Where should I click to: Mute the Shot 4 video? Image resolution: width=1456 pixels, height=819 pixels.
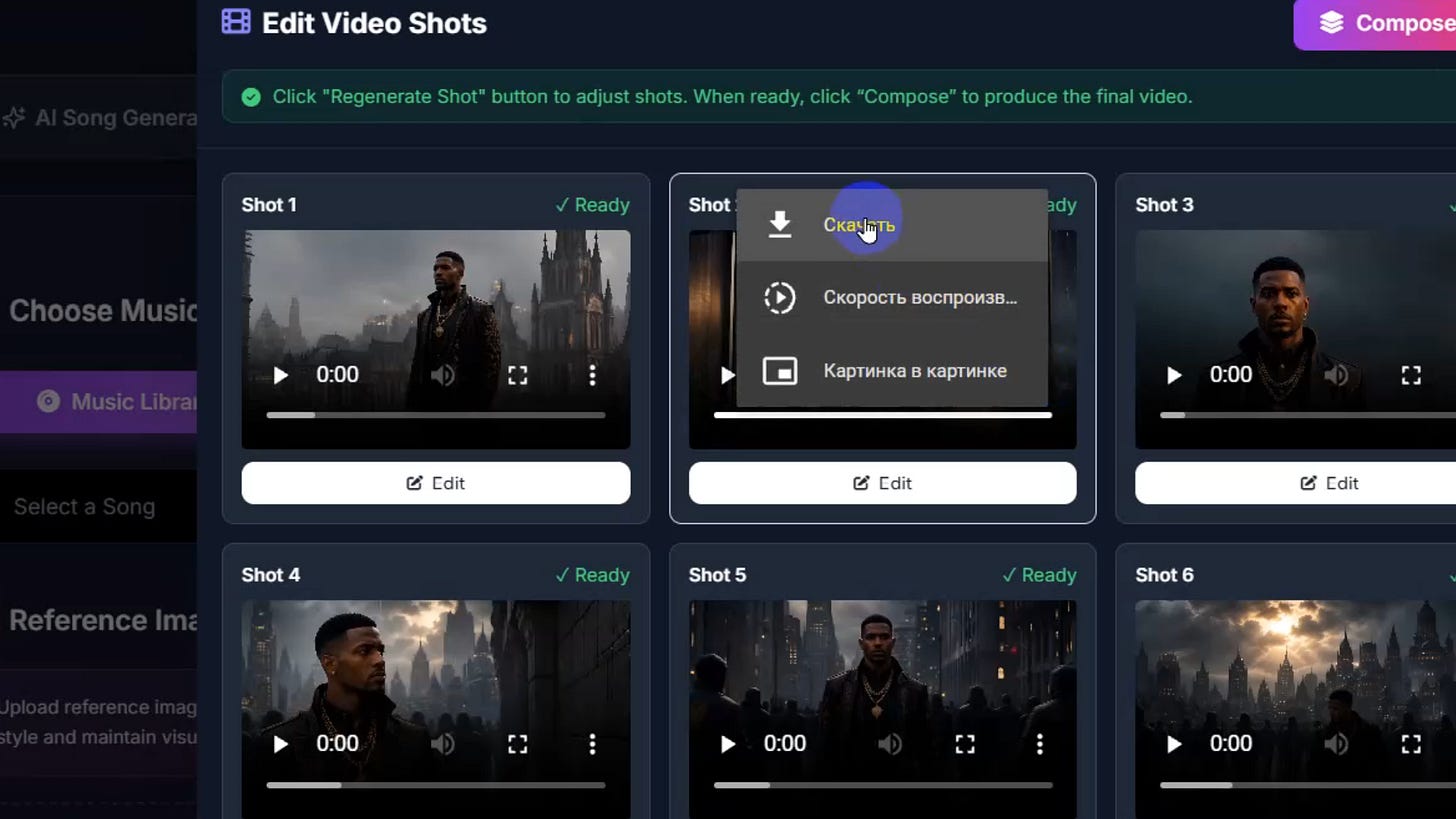click(443, 744)
